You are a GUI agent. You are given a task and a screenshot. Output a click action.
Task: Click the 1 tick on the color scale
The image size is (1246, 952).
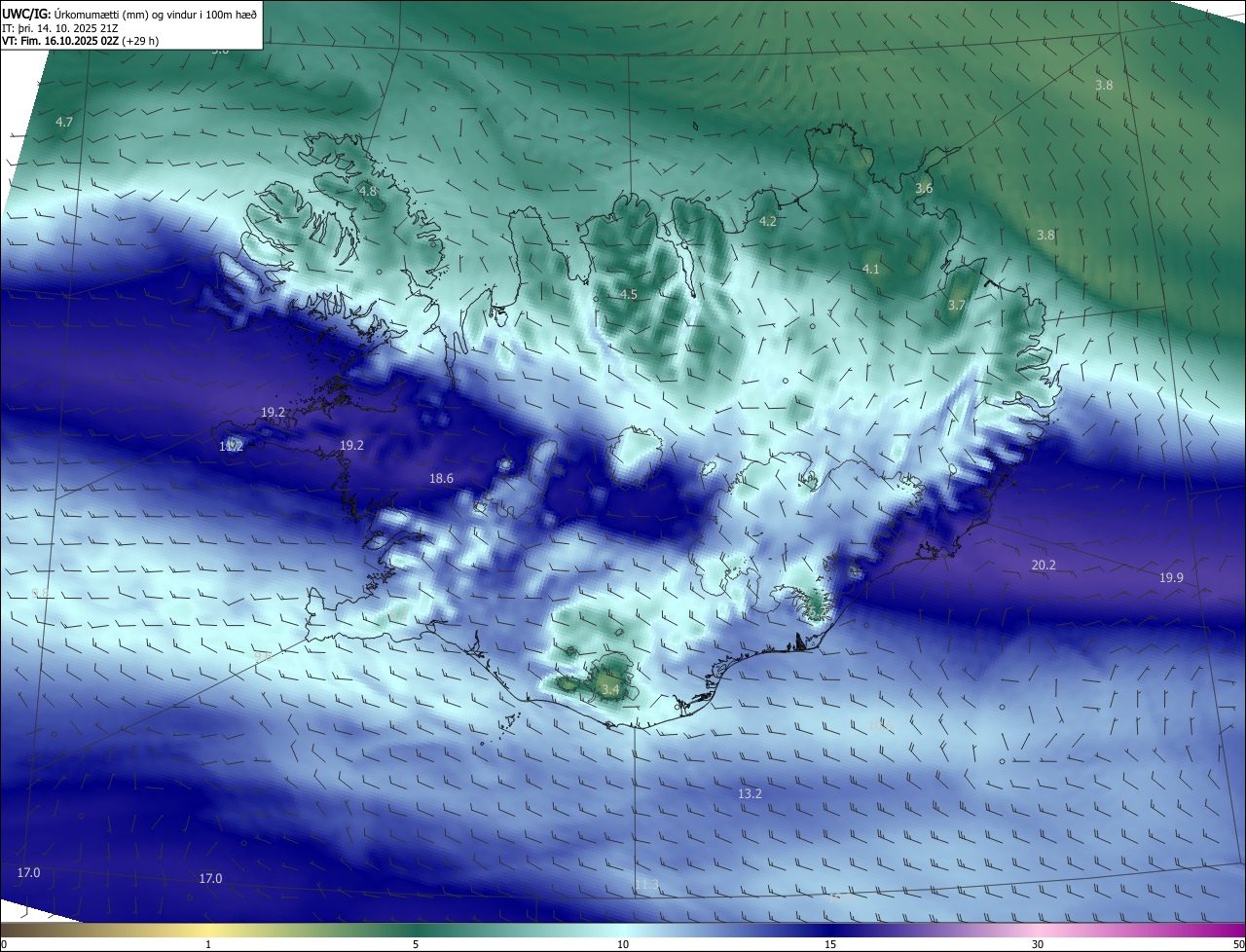point(208,944)
